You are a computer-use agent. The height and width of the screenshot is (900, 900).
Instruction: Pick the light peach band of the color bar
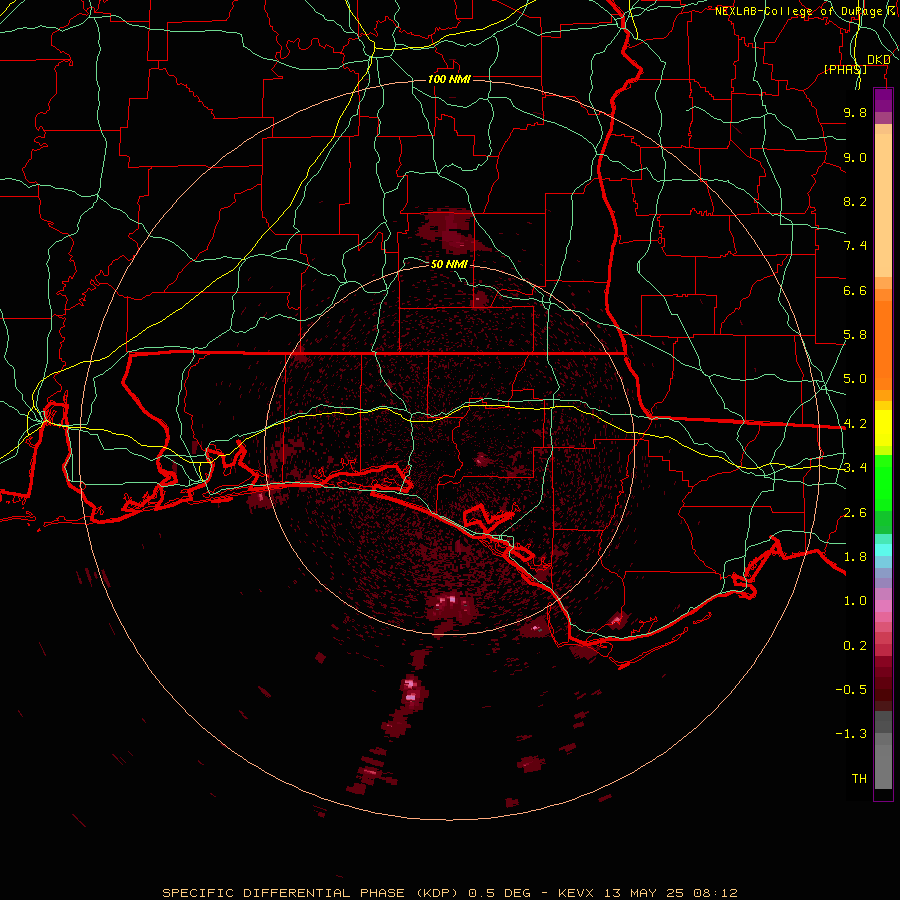click(x=883, y=205)
